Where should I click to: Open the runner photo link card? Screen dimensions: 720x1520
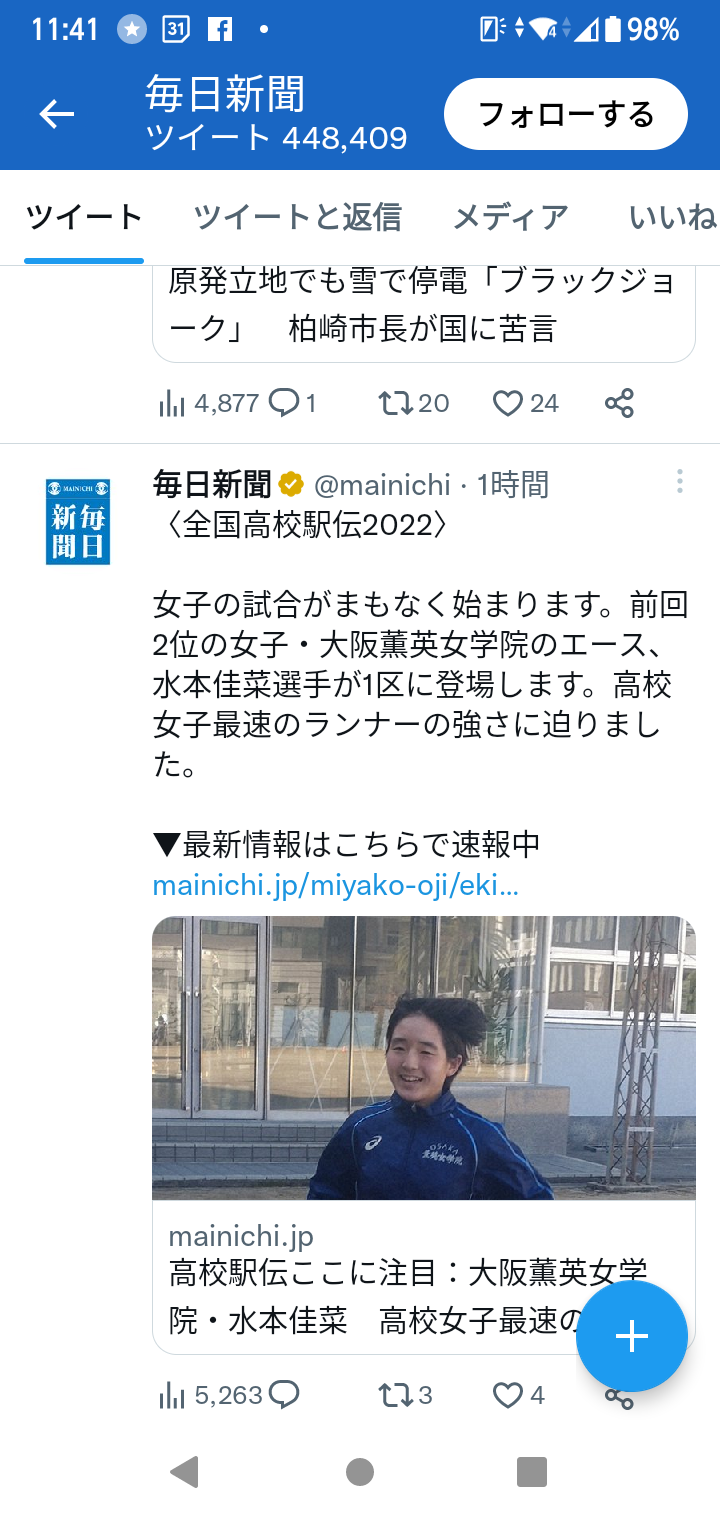click(424, 1134)
